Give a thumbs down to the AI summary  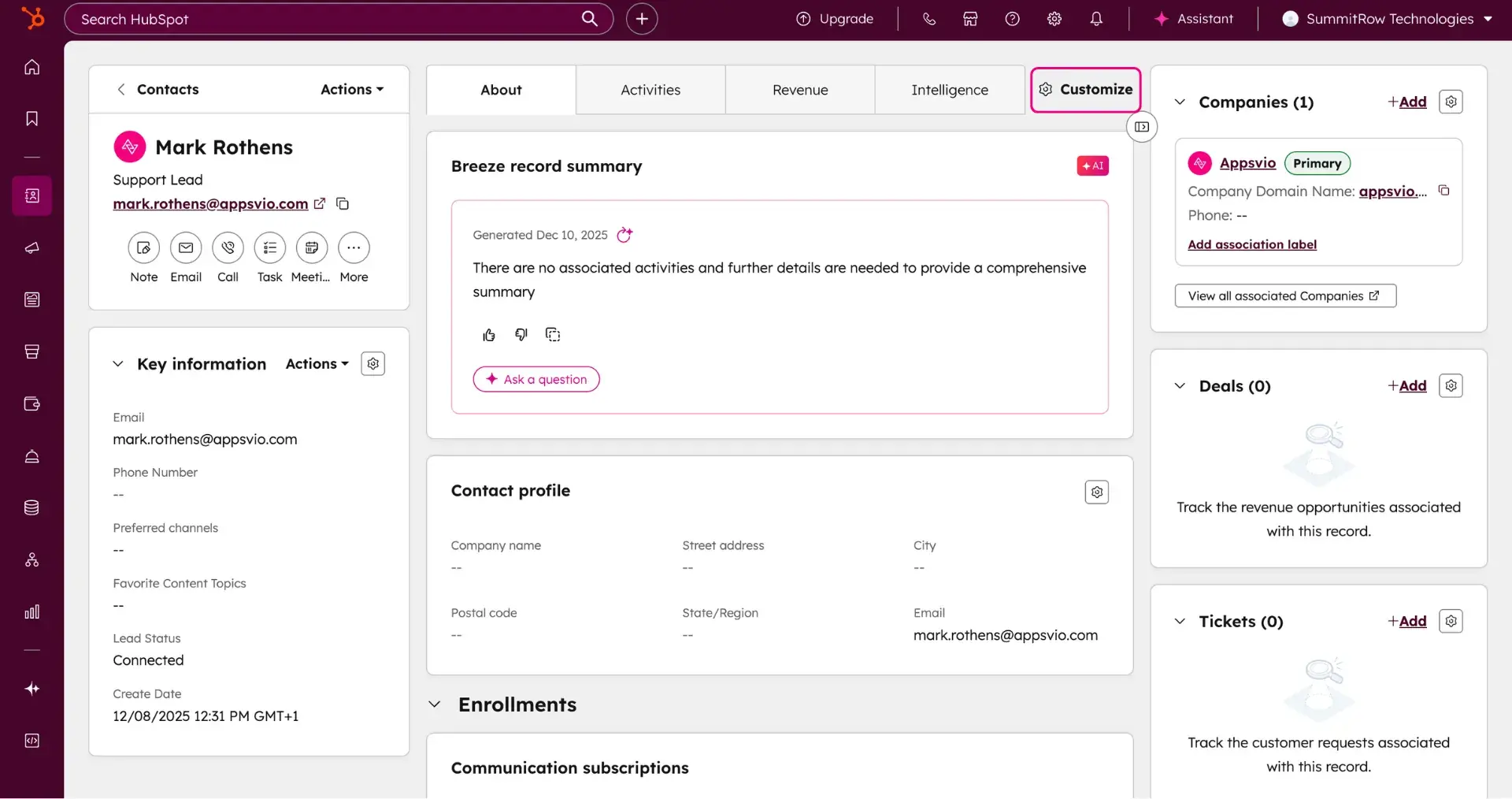(521, 334)
